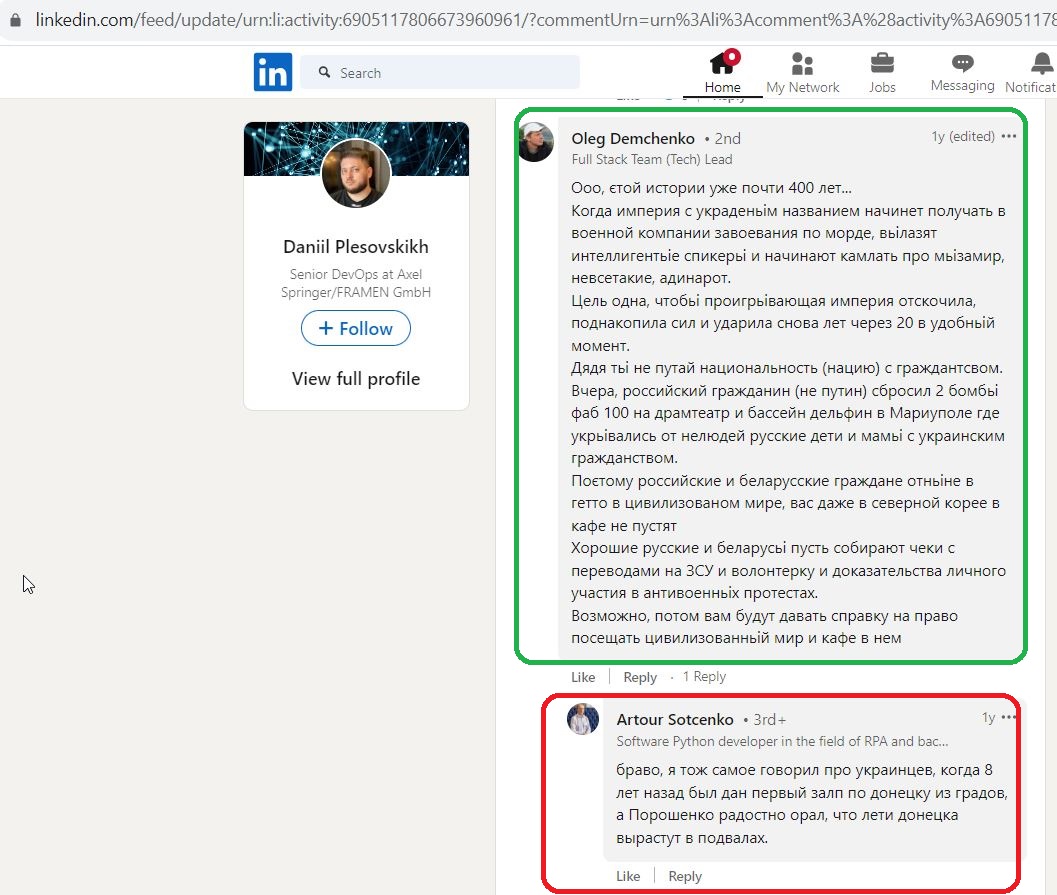The height and width of the screenshot is (895, 1057).
Task: Click View full profile
Action: click(356, 379)
